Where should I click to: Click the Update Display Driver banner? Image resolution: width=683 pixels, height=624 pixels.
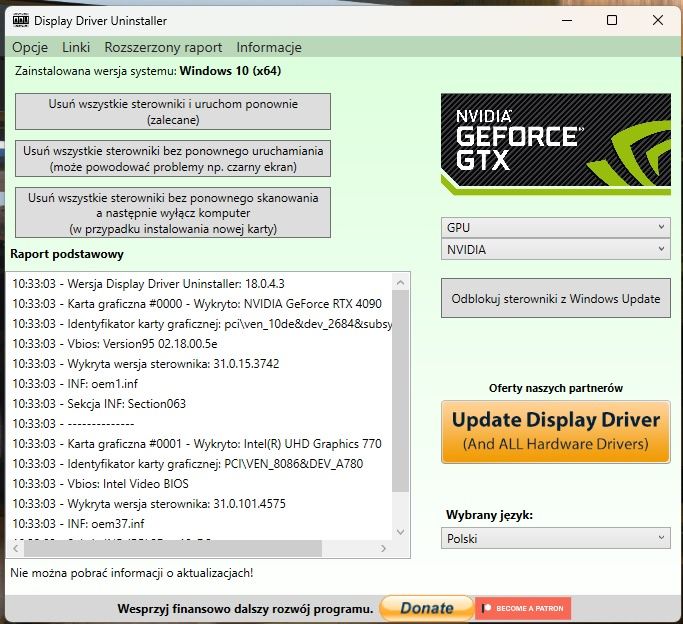pos(555,432)
